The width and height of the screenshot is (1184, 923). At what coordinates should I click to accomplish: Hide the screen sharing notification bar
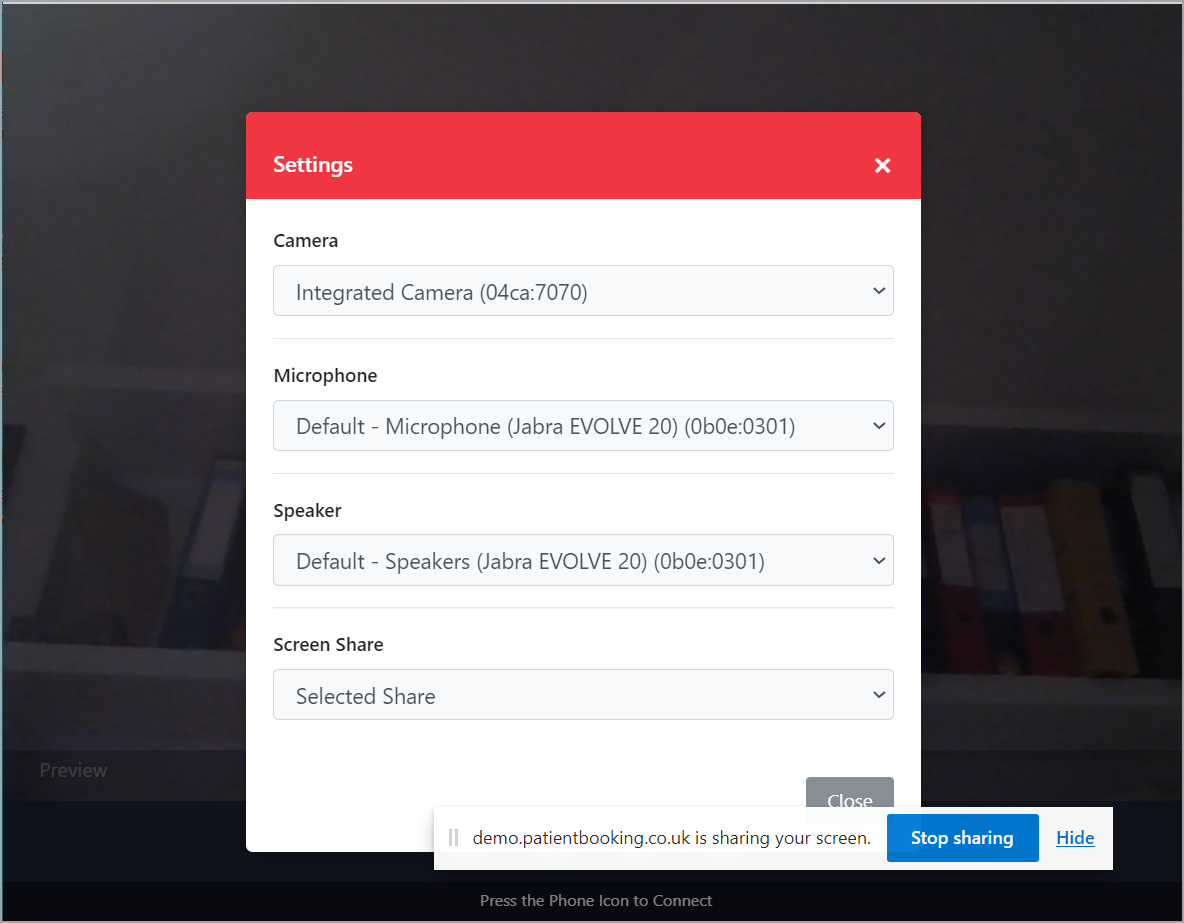1075,838
